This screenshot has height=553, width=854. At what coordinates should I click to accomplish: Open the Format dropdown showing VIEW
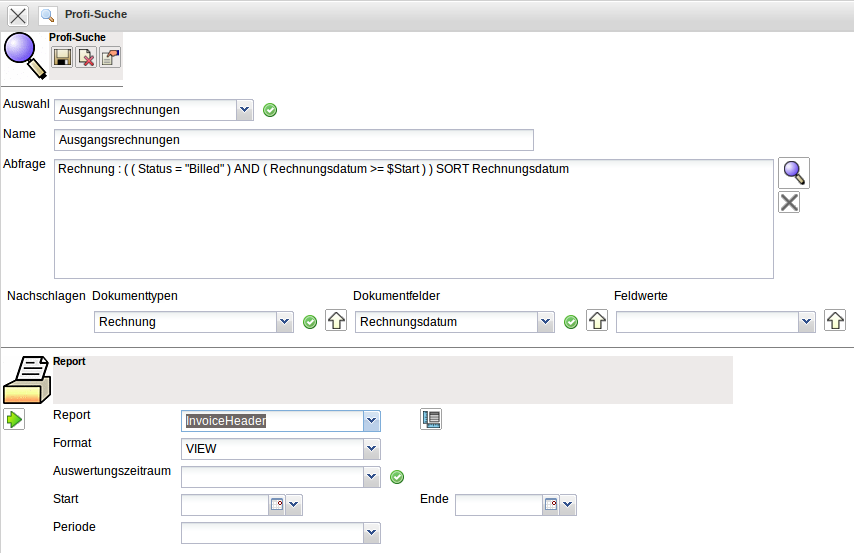click(x=371, y=449)
